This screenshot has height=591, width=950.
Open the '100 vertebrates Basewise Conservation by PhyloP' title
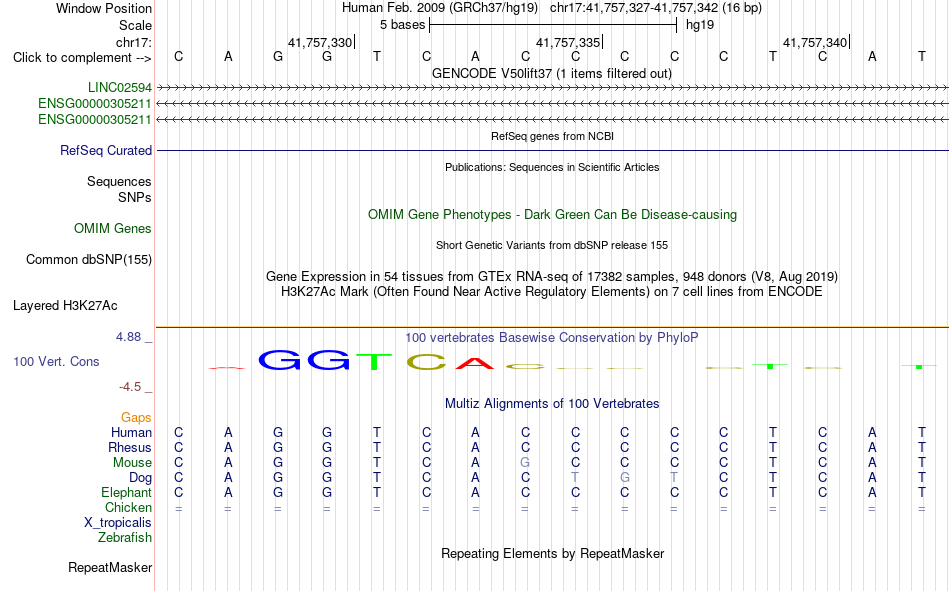tap(552, 338)
